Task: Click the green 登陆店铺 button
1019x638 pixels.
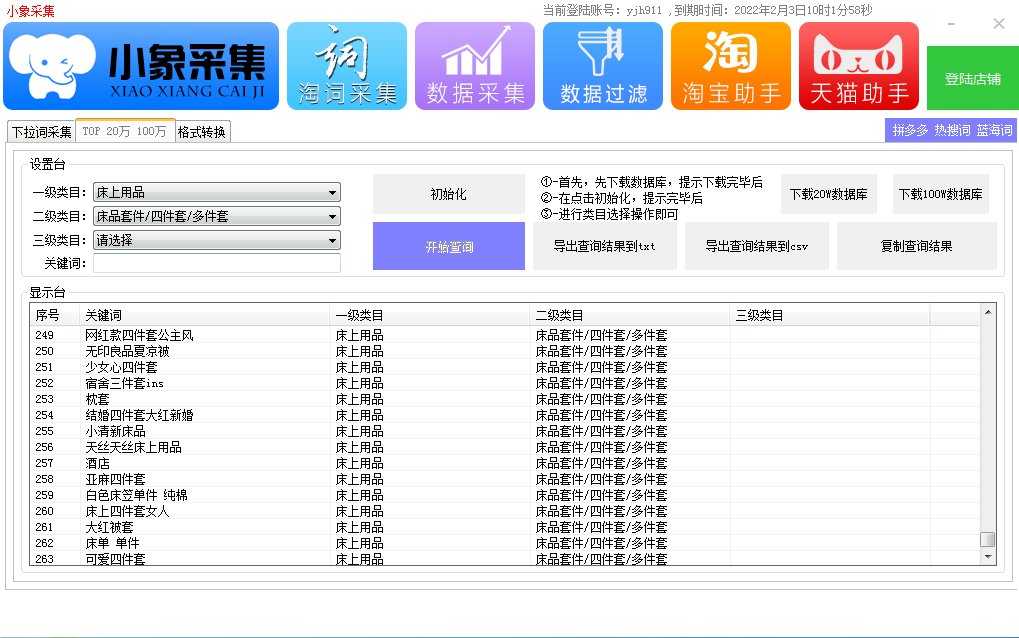Action: pyautogui.click(x=972, y=78)
